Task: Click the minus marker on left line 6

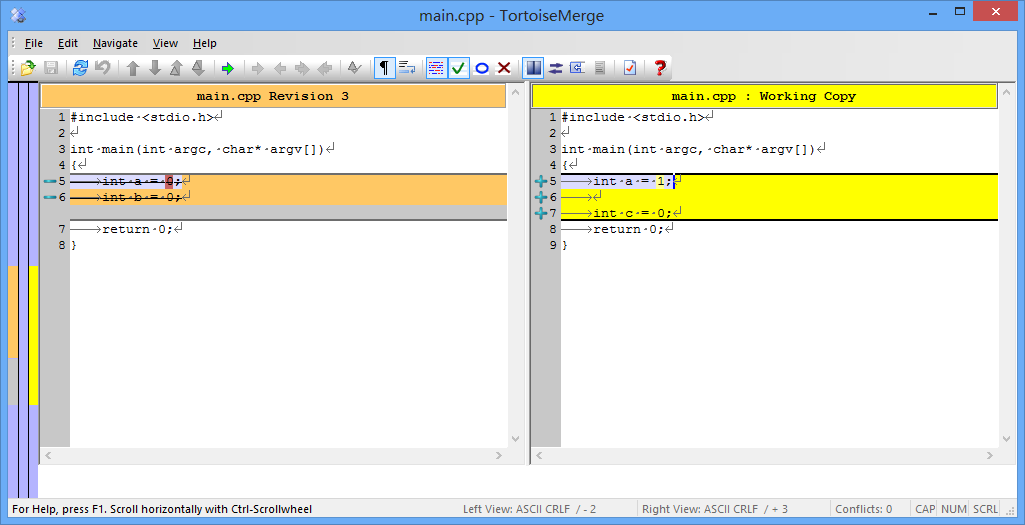Action: click(x=49, y=197)
